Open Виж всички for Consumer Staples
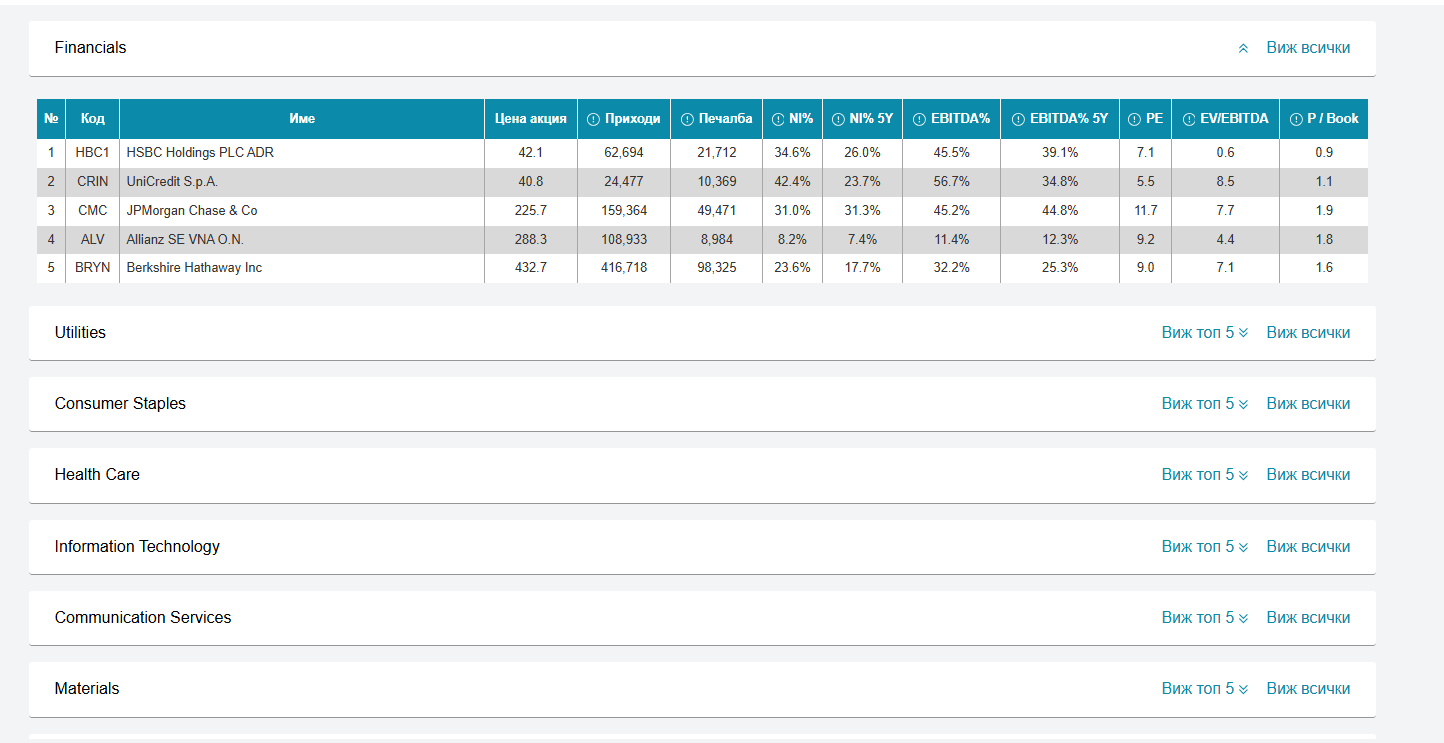Viewport: 1444px width, 743px height. 1308,404
